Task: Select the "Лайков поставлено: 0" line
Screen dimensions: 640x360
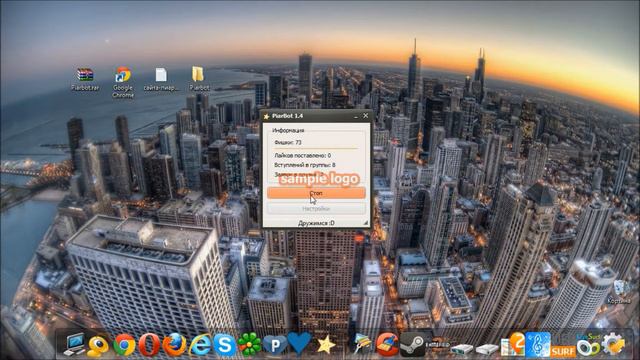Action: [302, 156]
